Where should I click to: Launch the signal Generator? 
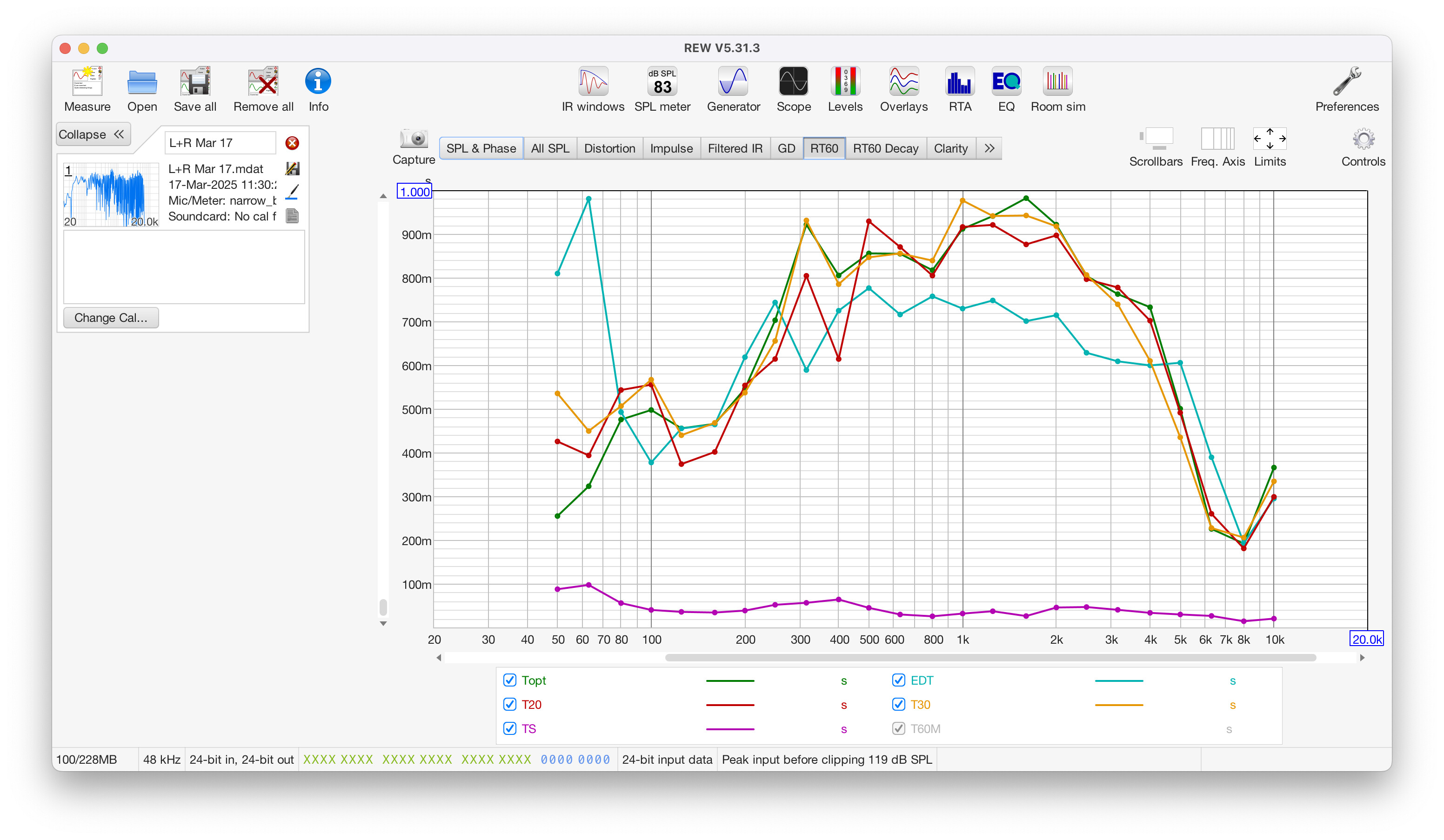[x=733, y=89]
